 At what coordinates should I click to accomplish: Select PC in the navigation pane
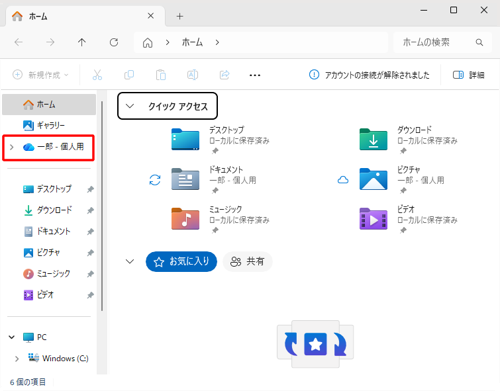49,337
